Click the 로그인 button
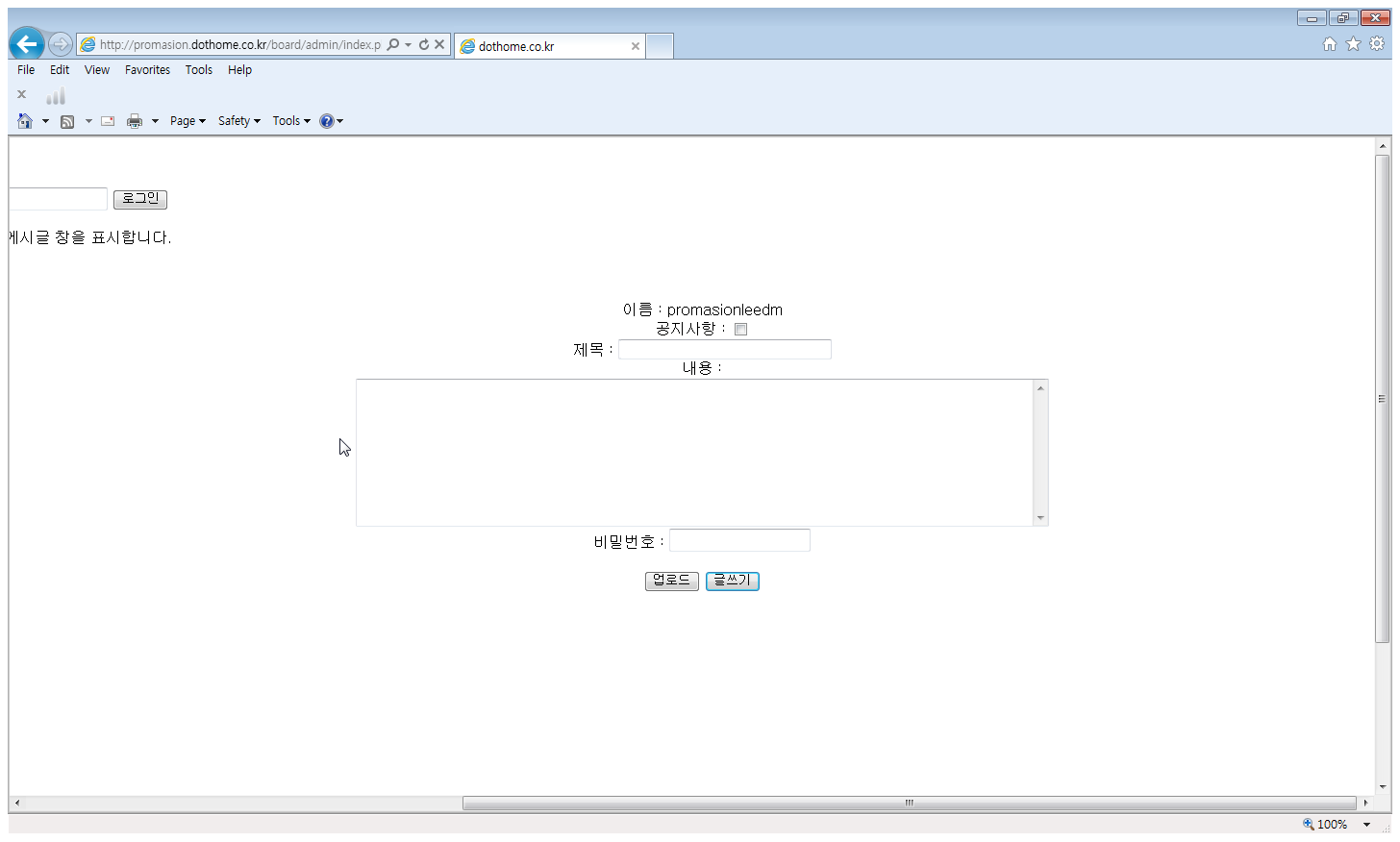 click(140, 199)
